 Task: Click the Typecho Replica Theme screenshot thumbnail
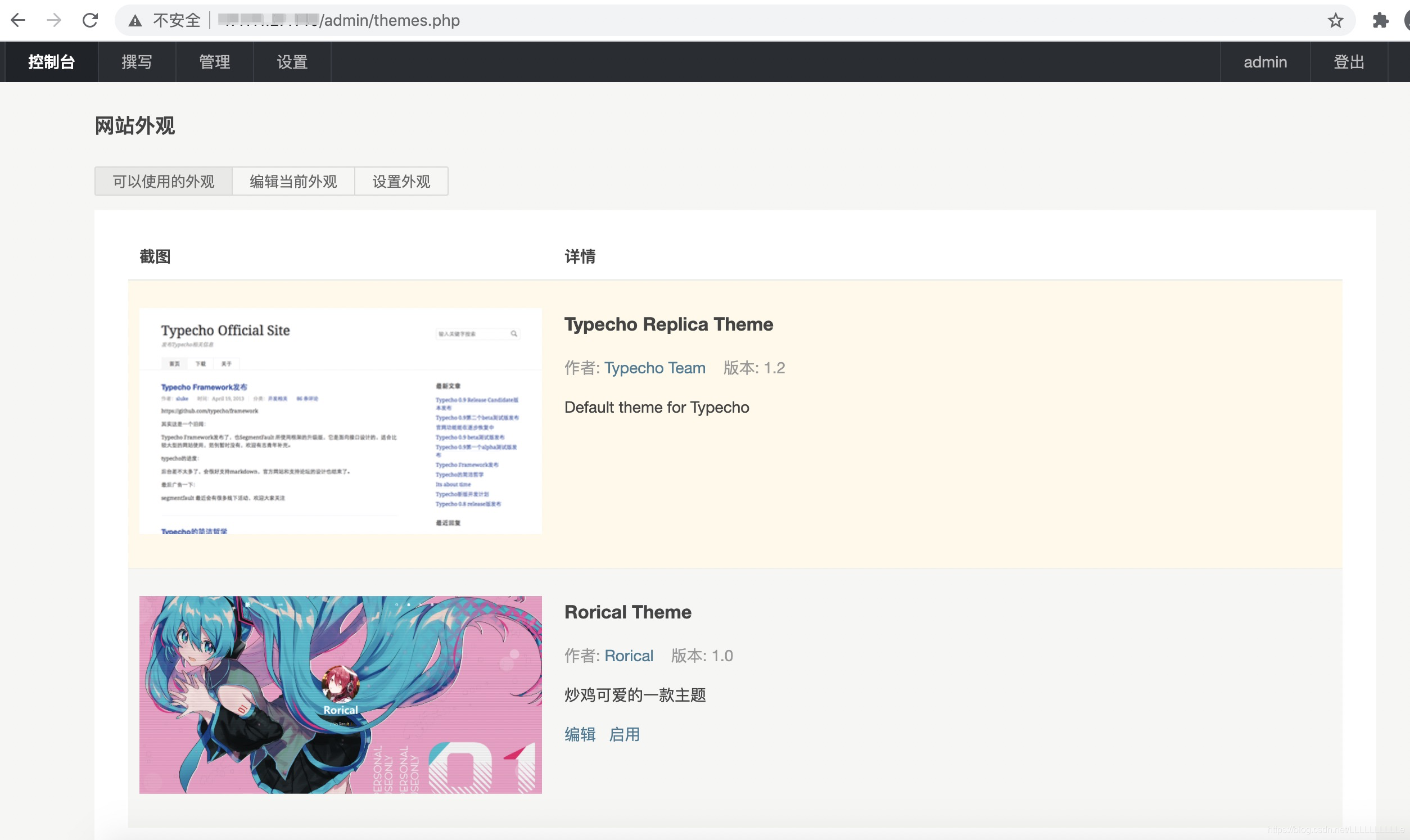click(341, 421)
